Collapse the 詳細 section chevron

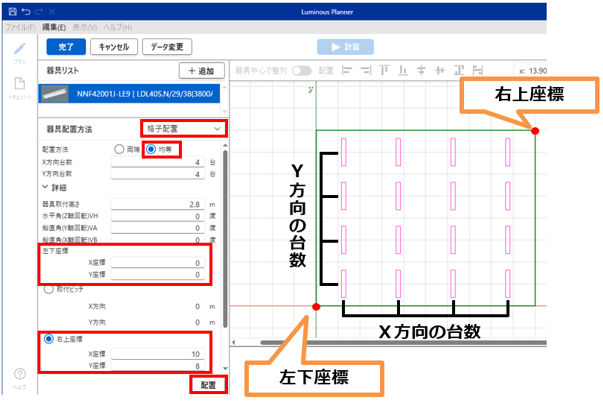(44, 186)
